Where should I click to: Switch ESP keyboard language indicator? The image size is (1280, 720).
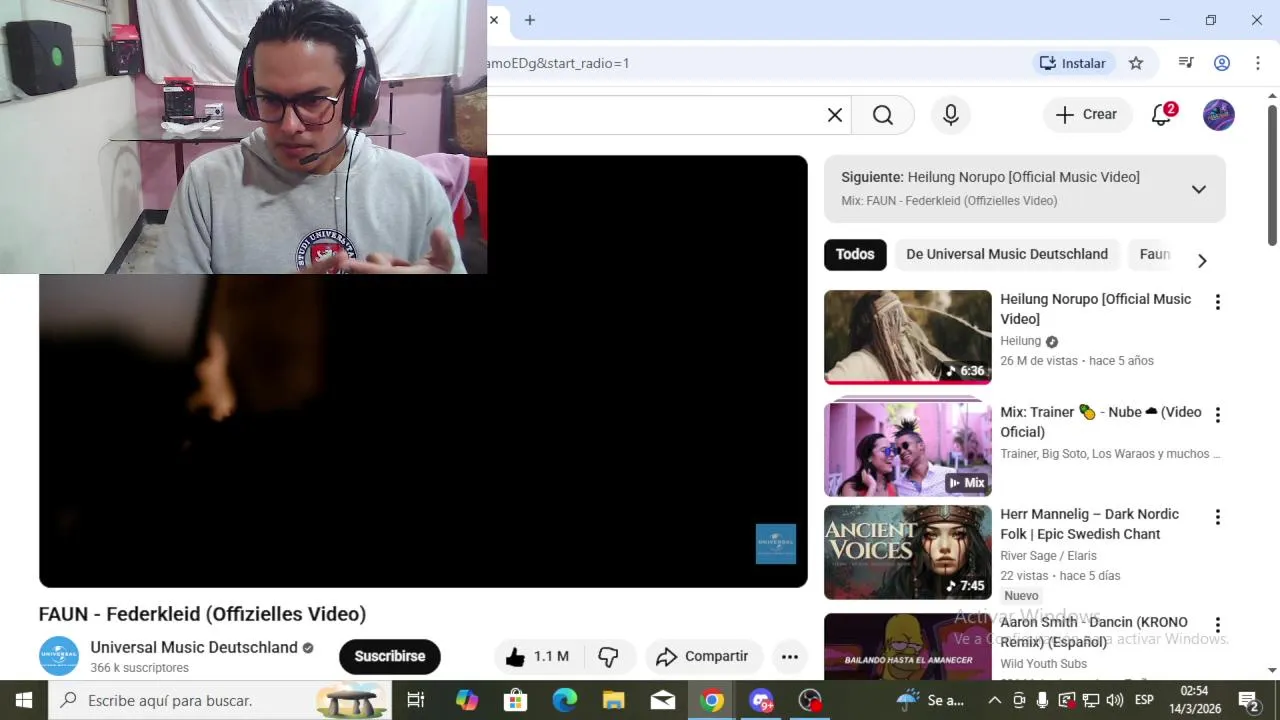tap(1144, 700)
